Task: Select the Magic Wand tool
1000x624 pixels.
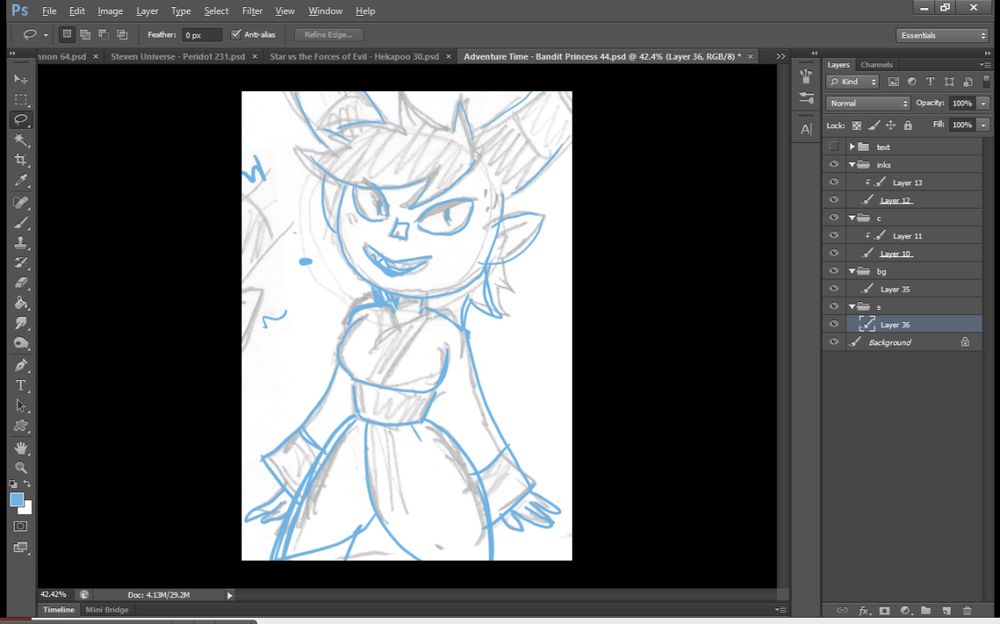Action: (x=20, y=140)
